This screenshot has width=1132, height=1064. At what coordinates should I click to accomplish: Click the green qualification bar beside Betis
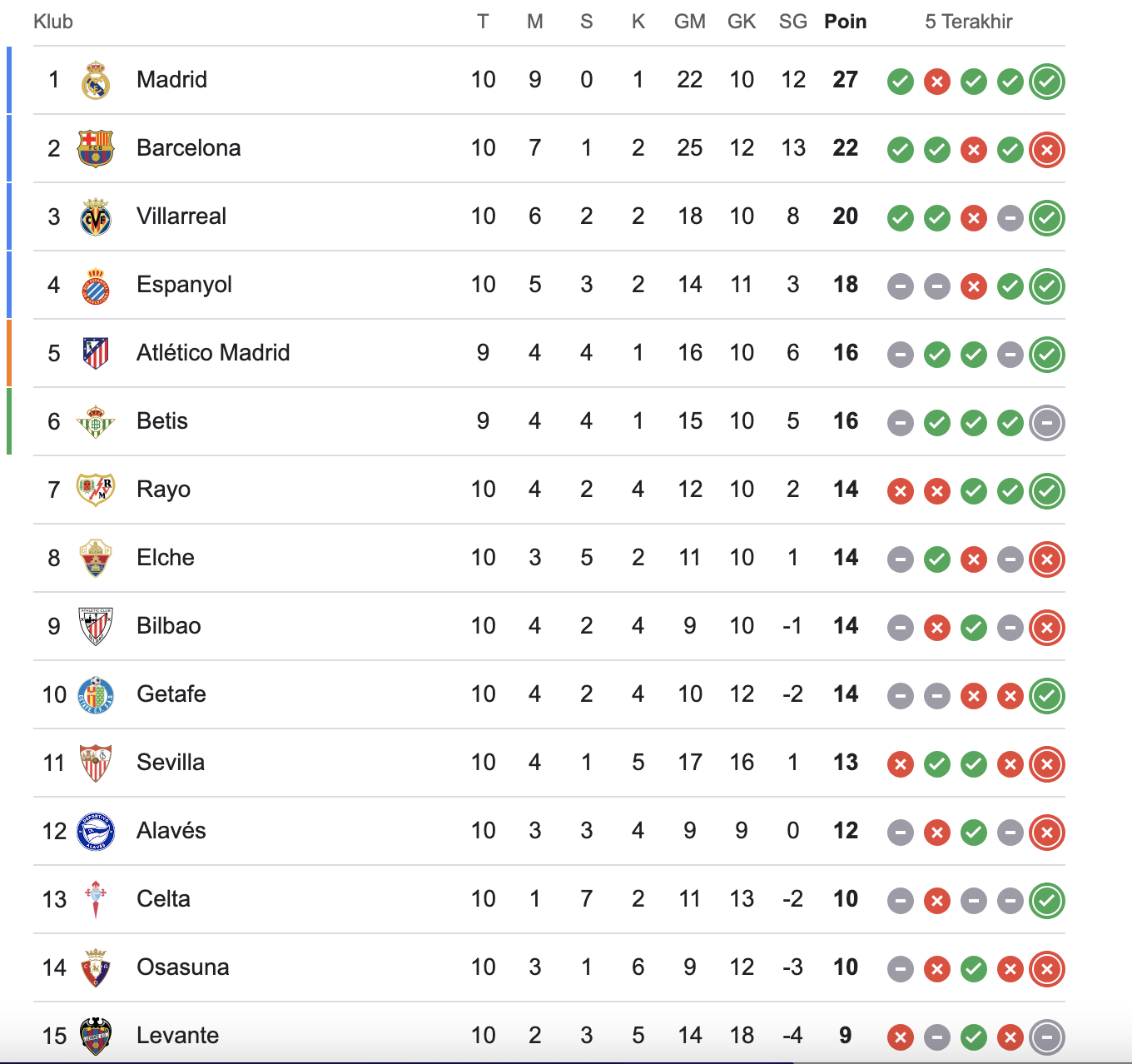(8, 420)
